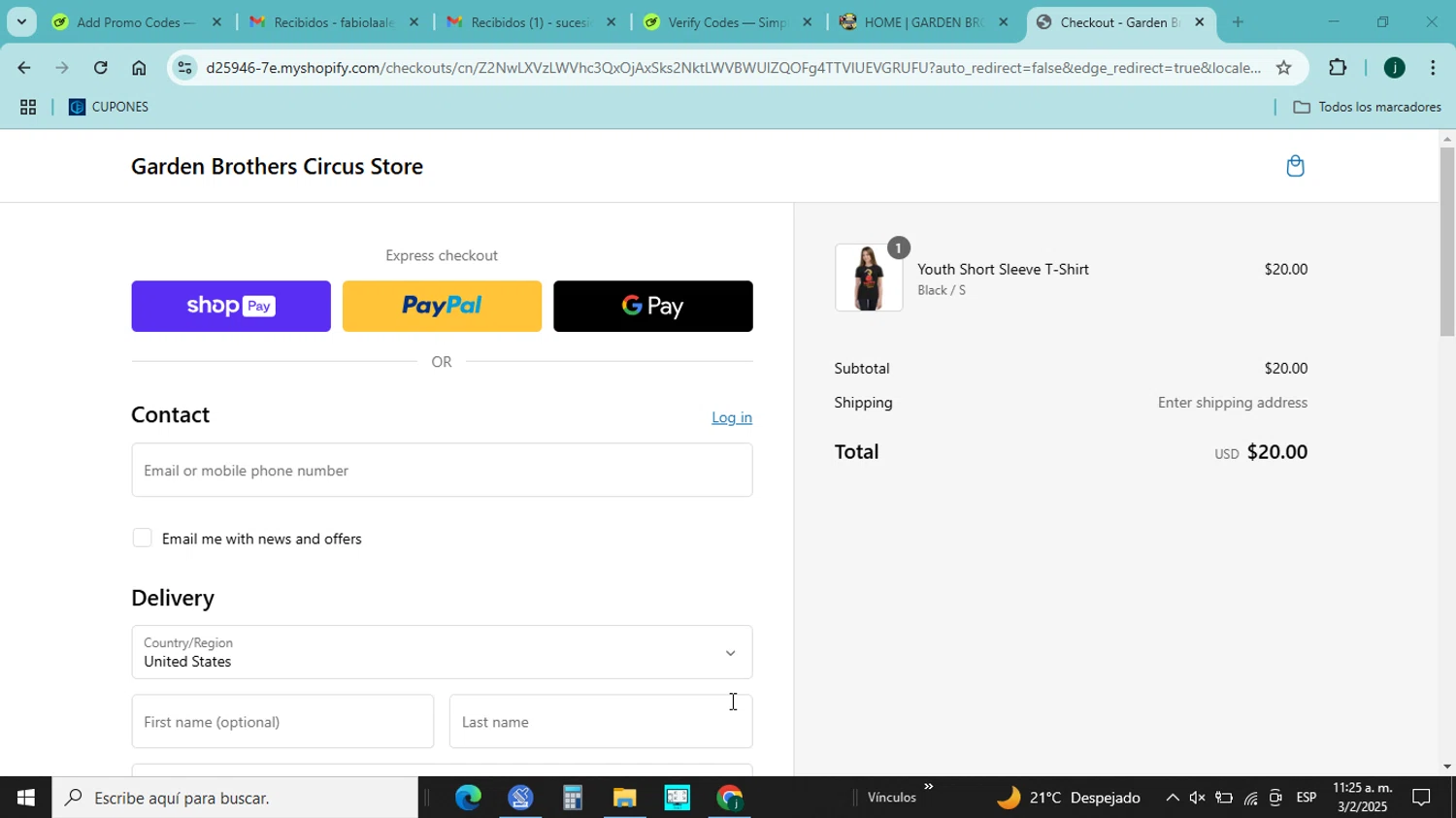Open the Garden Brothers Circus Store link
The image size is (1456, 818).
tap(277, 166)
